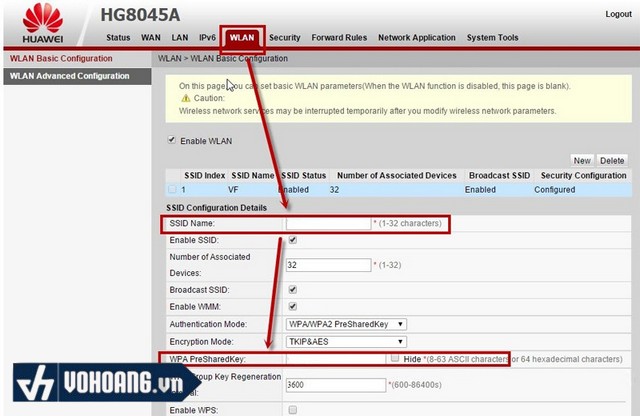Open the Authentication Mode dropdown
This screenshot has height=416, width=640.
tap(346, 324)
